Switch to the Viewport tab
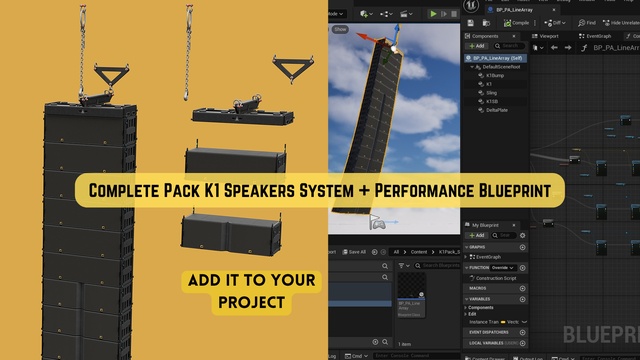640x360 pixels. [x=545, y=36]
